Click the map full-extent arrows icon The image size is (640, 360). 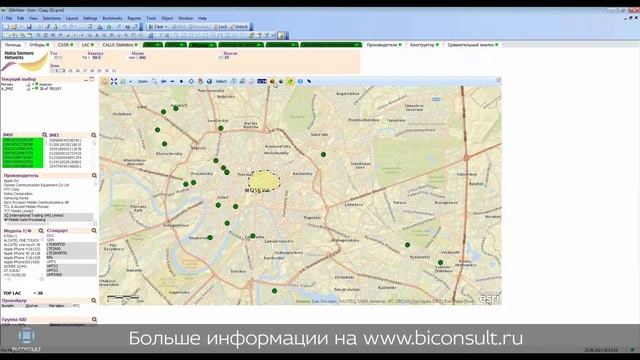coord(114,81)
